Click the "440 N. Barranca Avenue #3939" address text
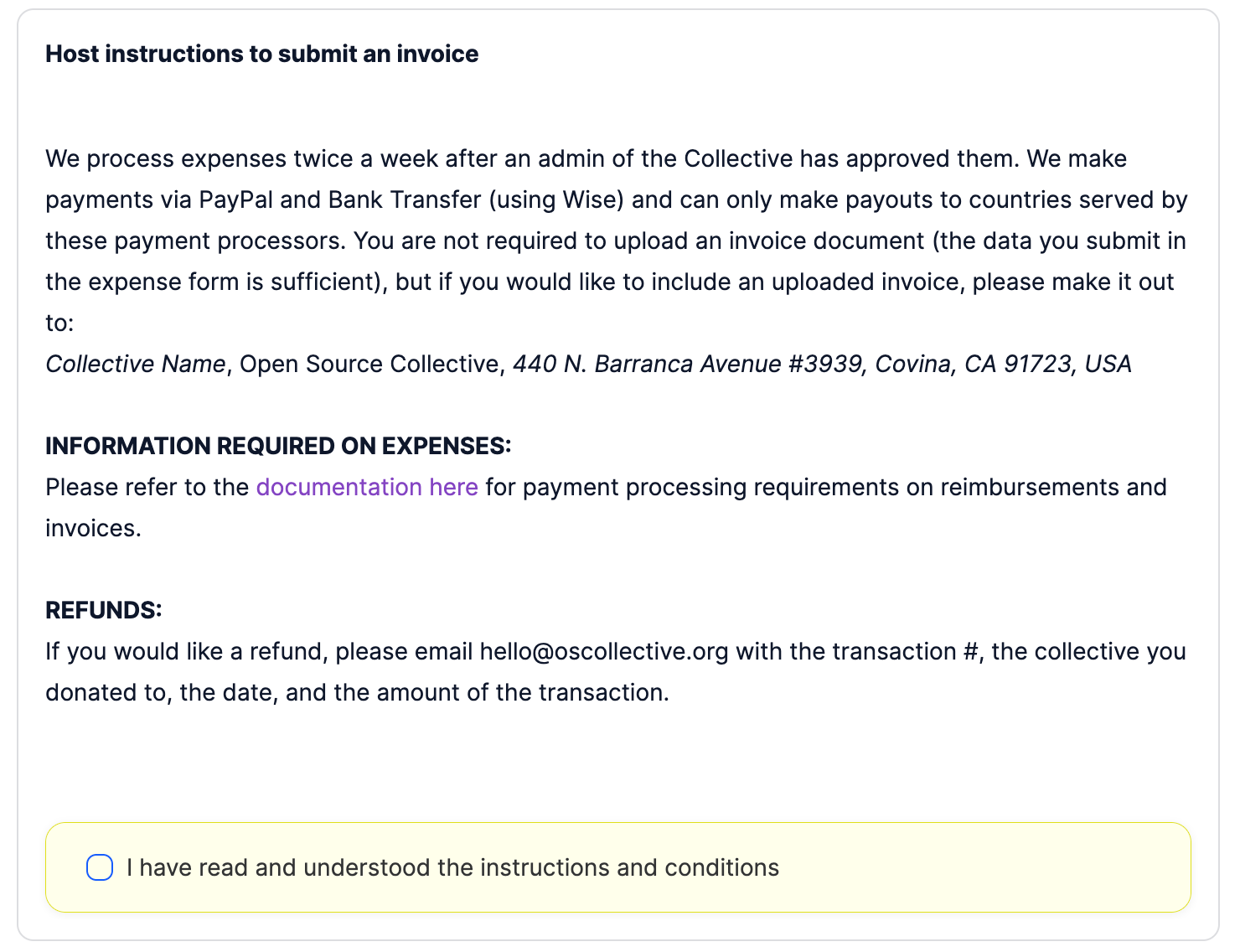The image size is (1240, 952). pyautogui.click(x=687, y=364)
